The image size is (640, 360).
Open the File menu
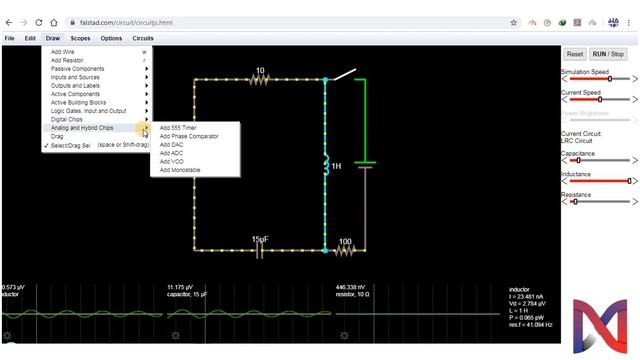[9, 38]
